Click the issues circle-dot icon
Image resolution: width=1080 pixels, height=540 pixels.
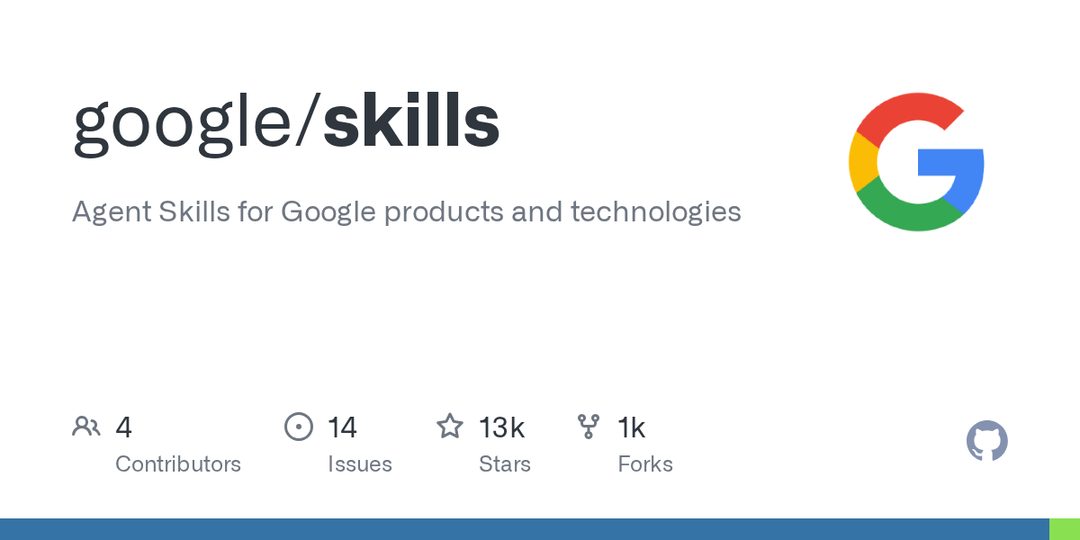coord(298,427)
